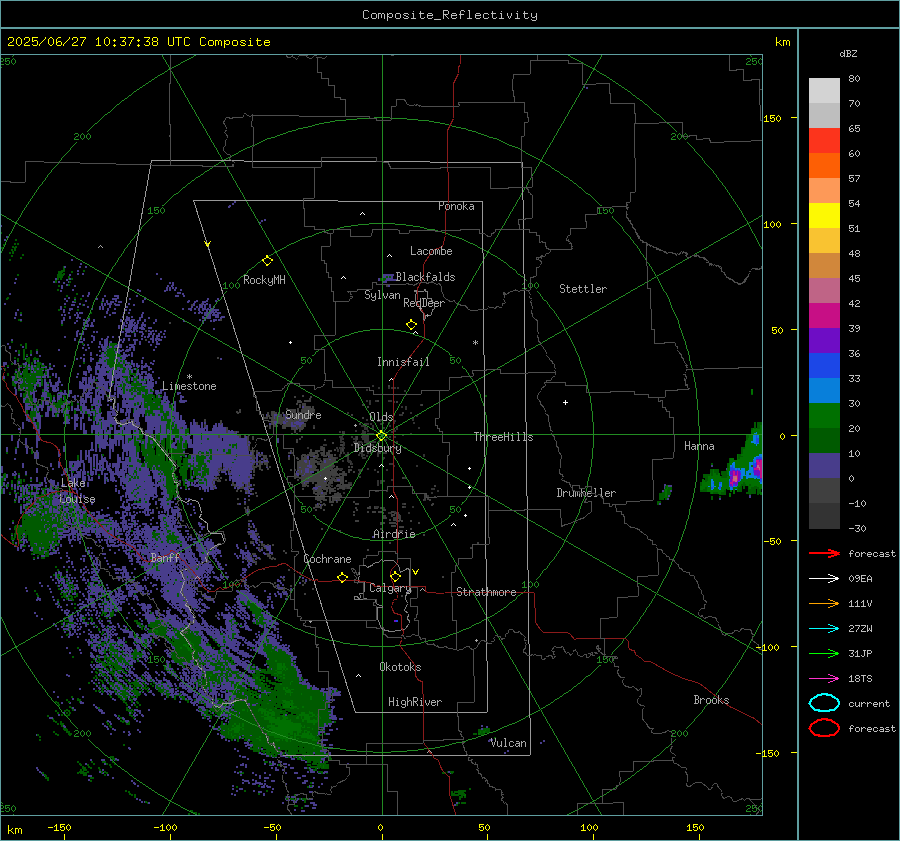Click the Calgary city label
This screenshot has width=900, height=841.
click(x=390, y=588)
